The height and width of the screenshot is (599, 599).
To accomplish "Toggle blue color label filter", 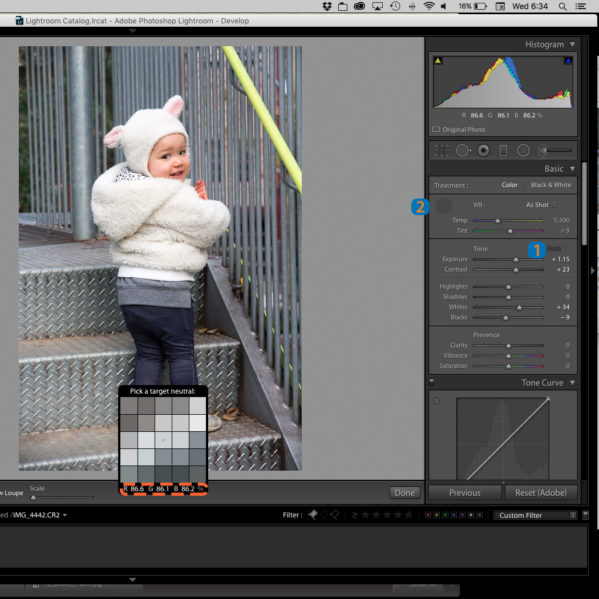I will (x=454, y=515).
